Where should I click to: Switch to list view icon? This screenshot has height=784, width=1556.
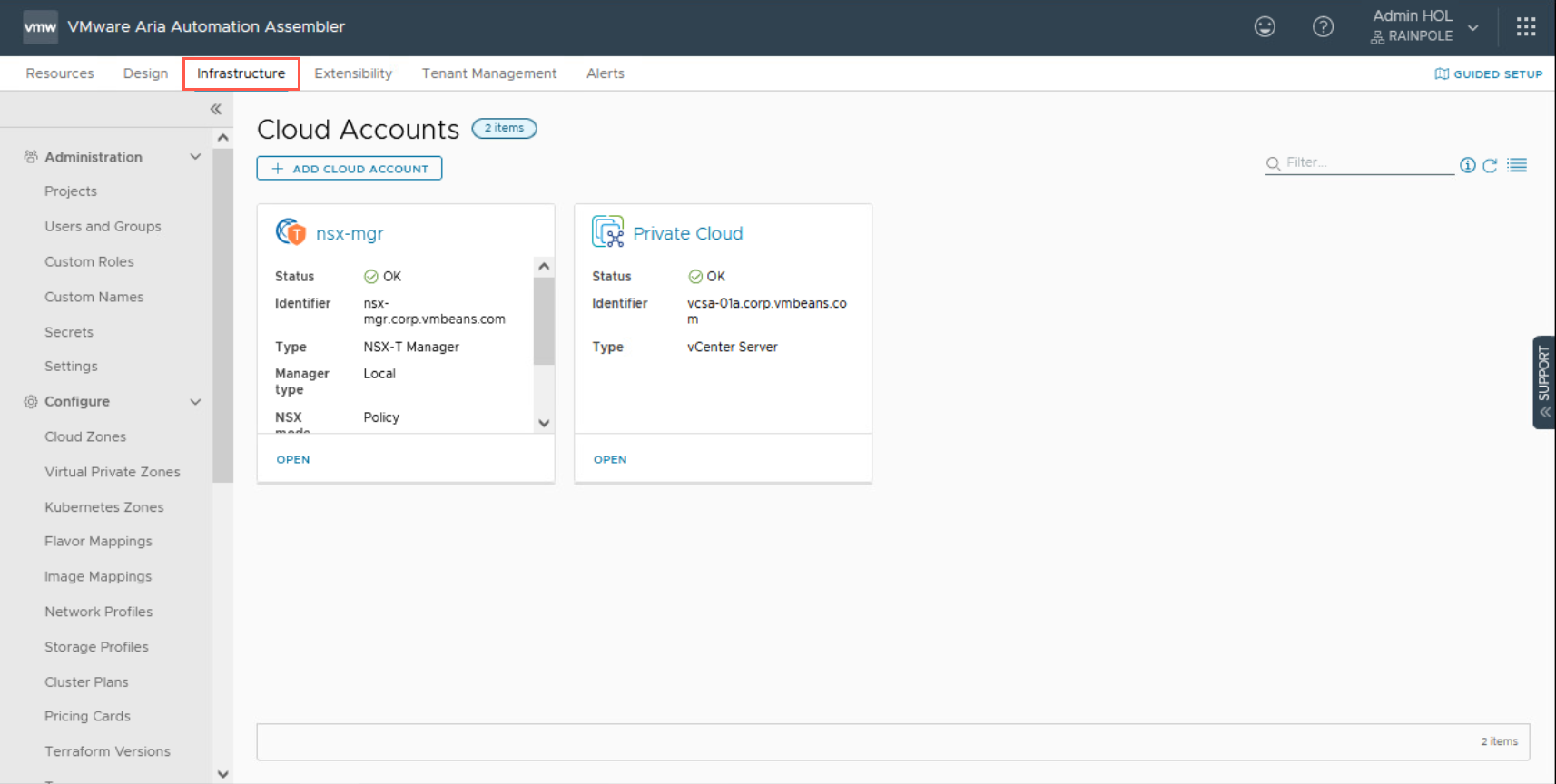1517,165
